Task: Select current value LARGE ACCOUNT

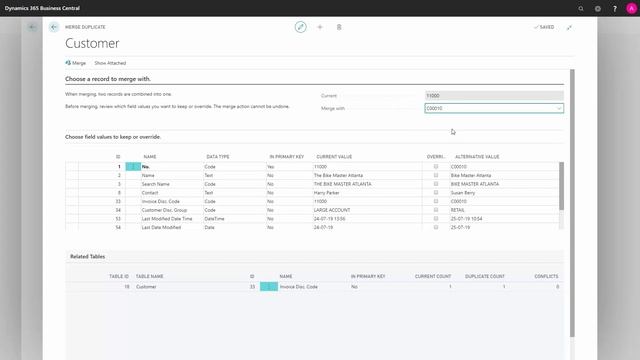Action: [x=331, y=210]
